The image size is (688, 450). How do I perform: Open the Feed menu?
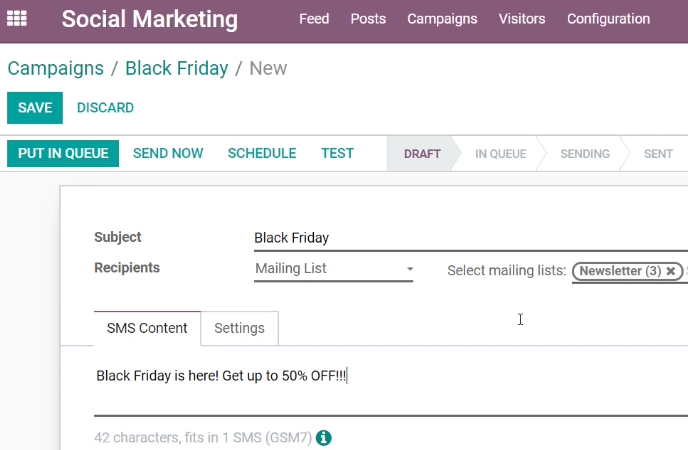point(314,19)
